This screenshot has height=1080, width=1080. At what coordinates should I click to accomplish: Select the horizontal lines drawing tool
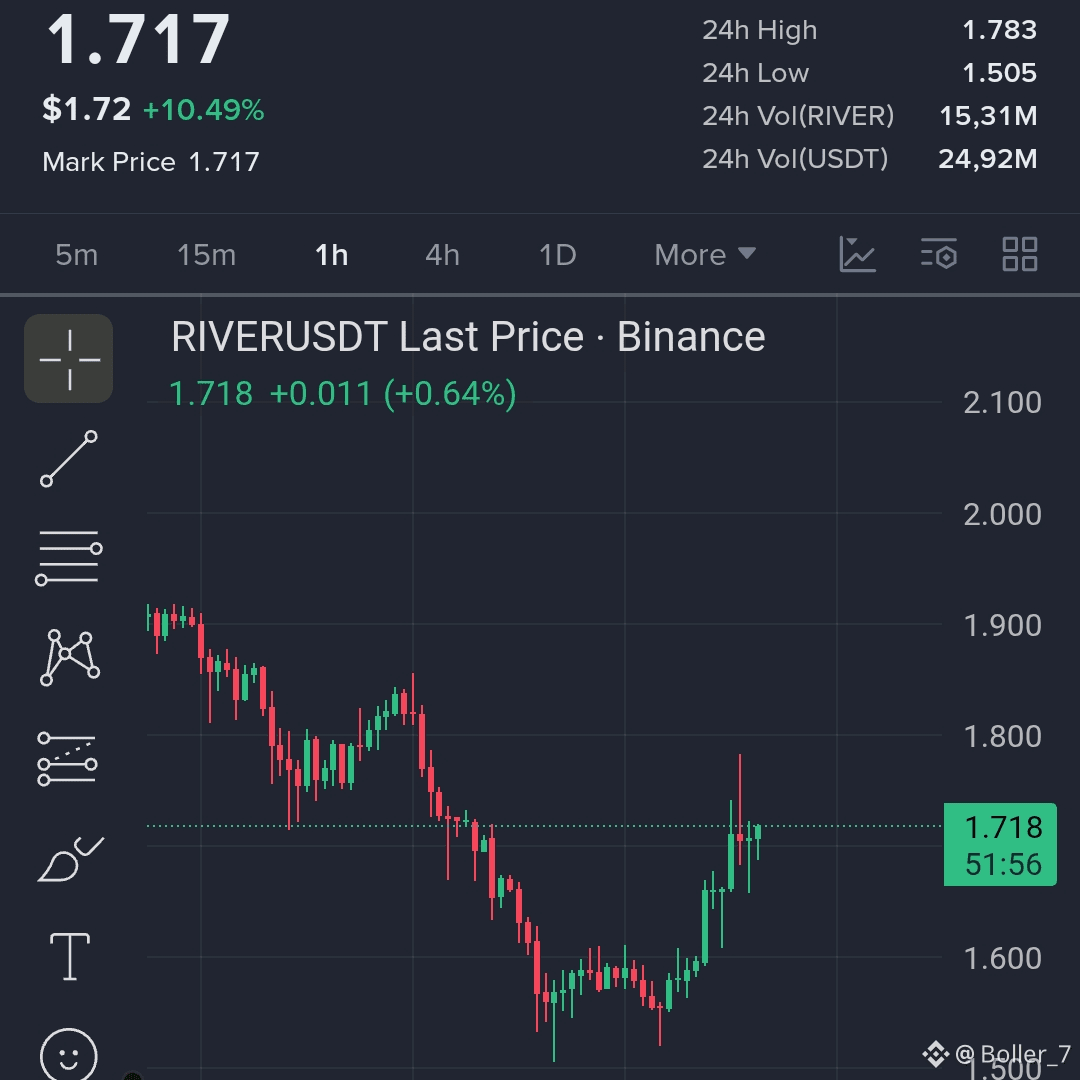(x=69, y=558)
